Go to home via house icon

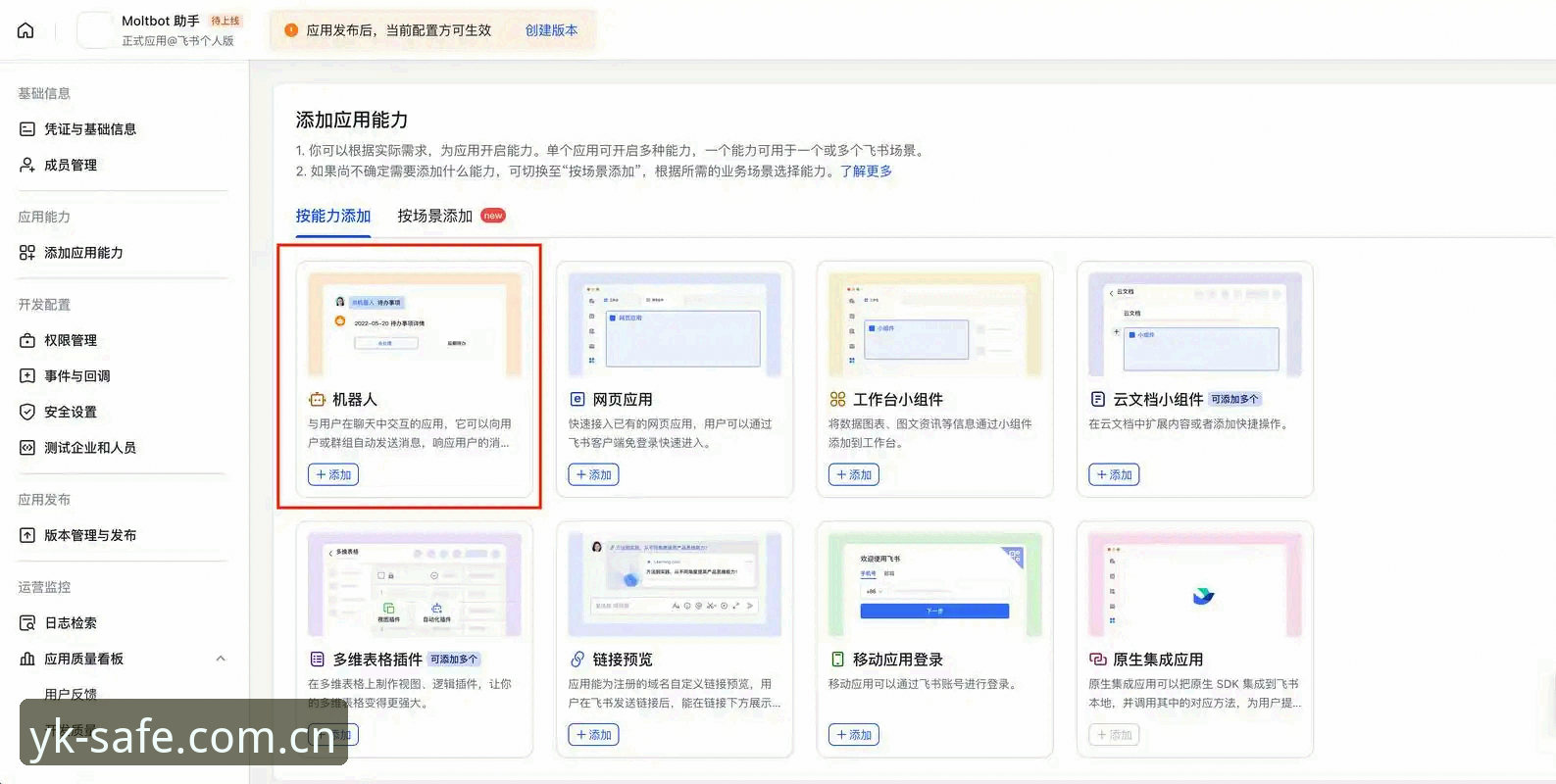[x=25, y=30]
